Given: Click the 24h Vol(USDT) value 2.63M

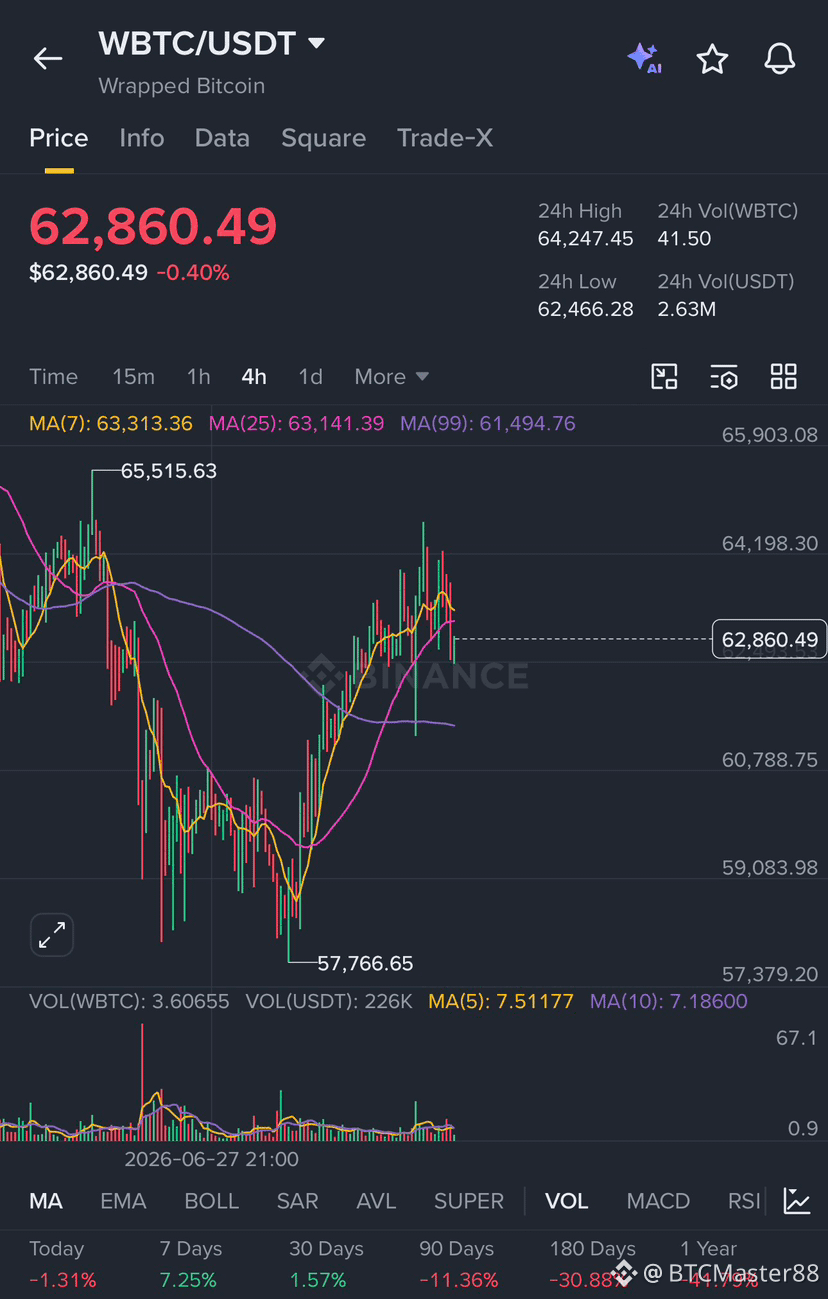Looking at the screenshot, I should point(687,309).
